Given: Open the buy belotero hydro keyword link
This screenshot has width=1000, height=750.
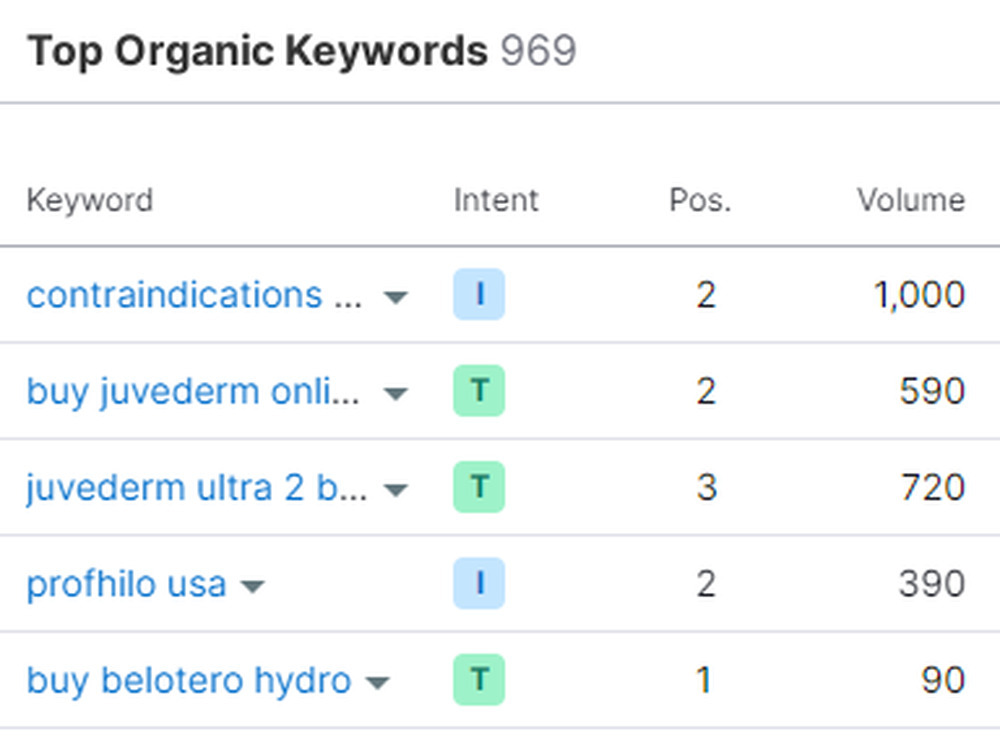Looking at the screenshot, I should pos(188,680).
